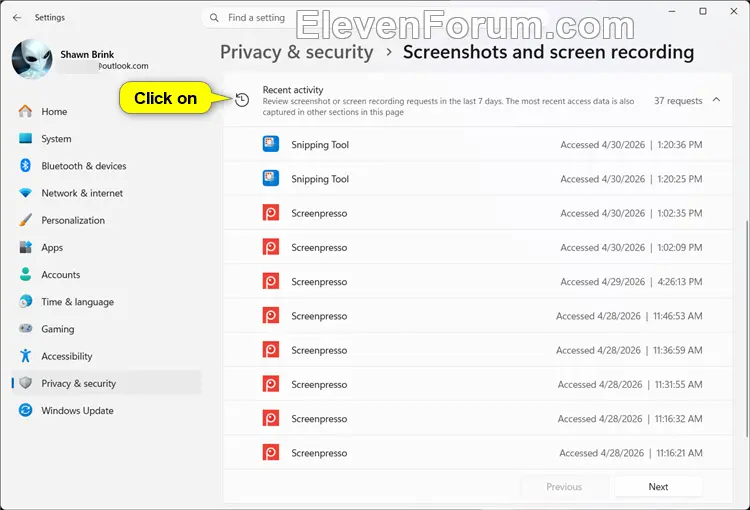Click the System monitor icon
The width and height of the screenshot is (750, 510).
click(25, 138)
